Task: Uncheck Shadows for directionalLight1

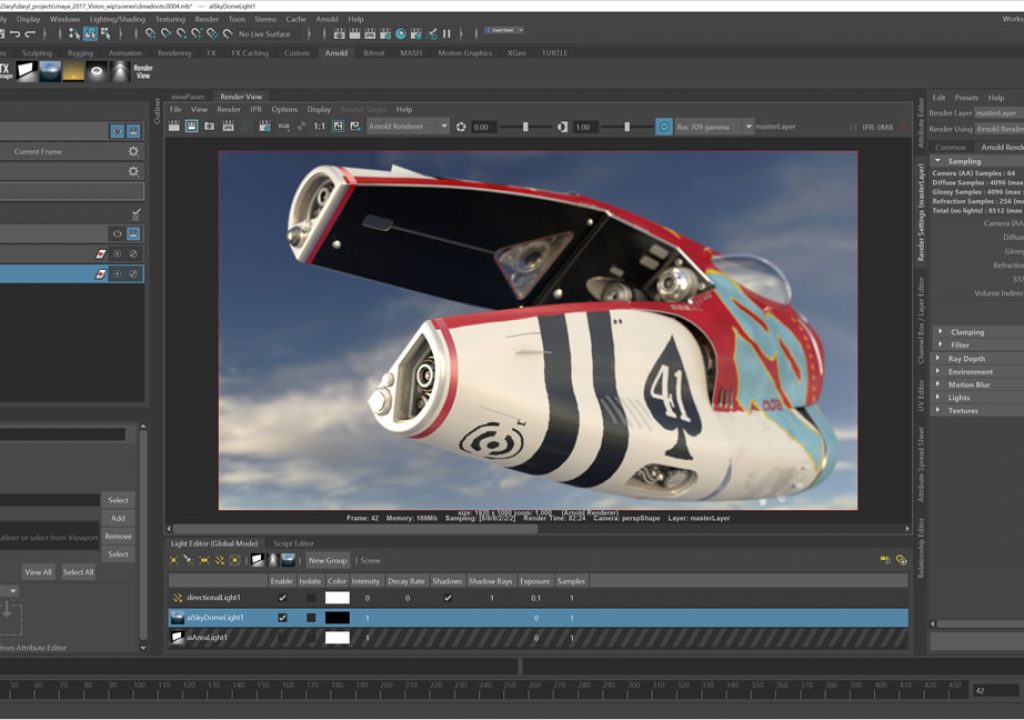Action: coord(447,598)
